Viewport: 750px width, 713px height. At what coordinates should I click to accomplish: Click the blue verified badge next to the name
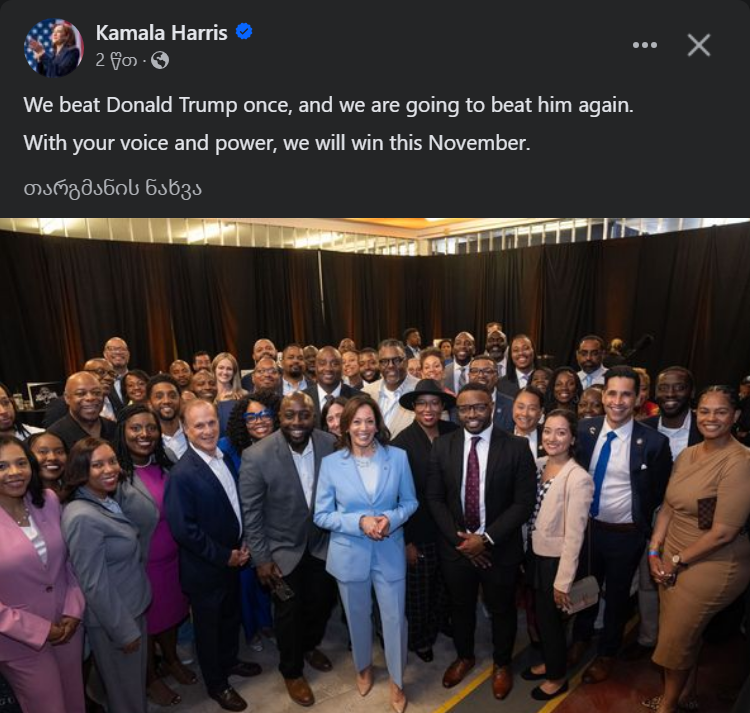click(244, 32)
